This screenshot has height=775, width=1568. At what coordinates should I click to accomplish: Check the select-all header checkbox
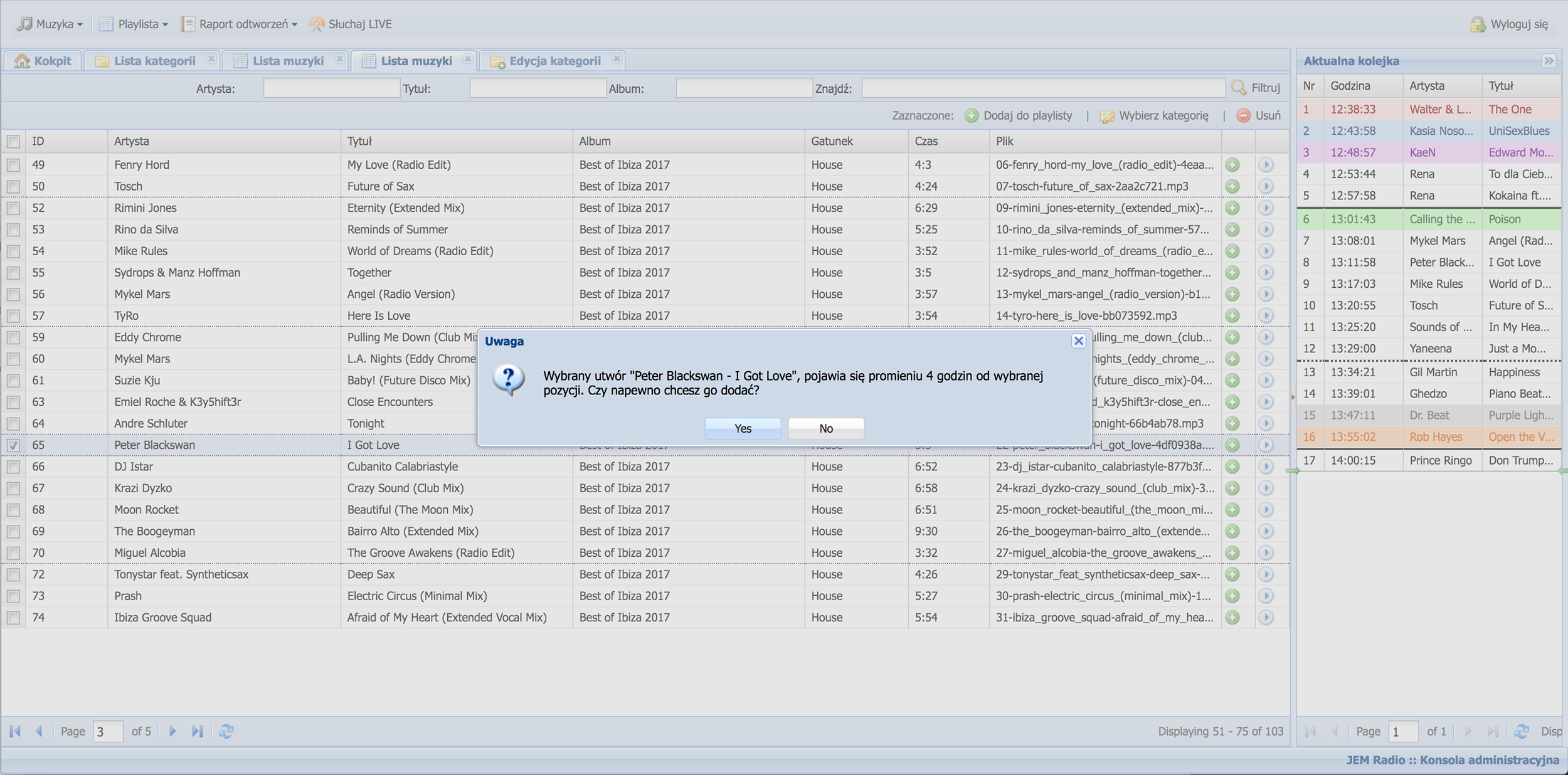coord(13,142)
